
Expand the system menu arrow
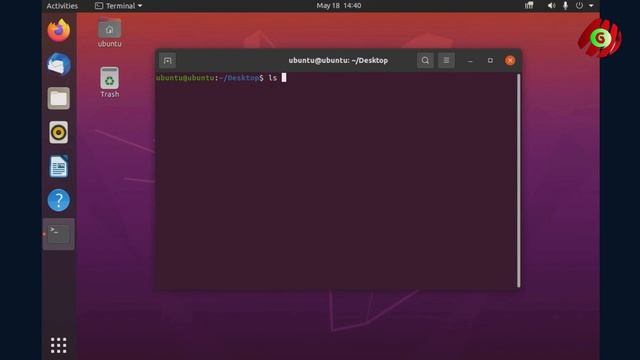point(591,6)
